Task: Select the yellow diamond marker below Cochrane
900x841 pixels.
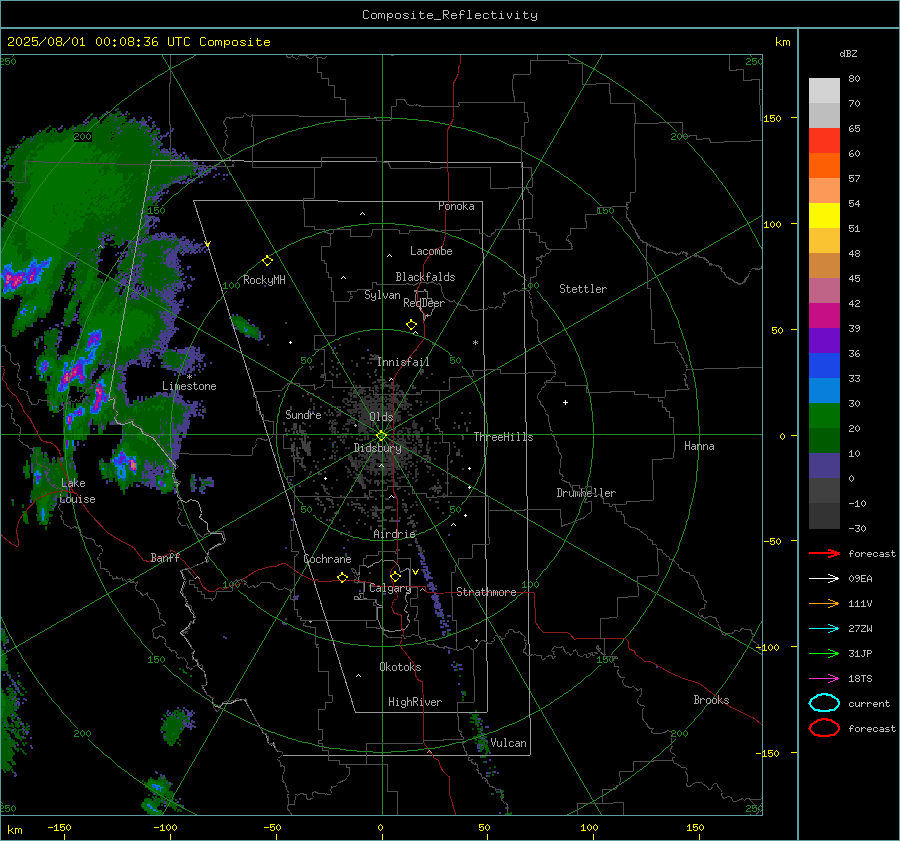Action: 343,578
